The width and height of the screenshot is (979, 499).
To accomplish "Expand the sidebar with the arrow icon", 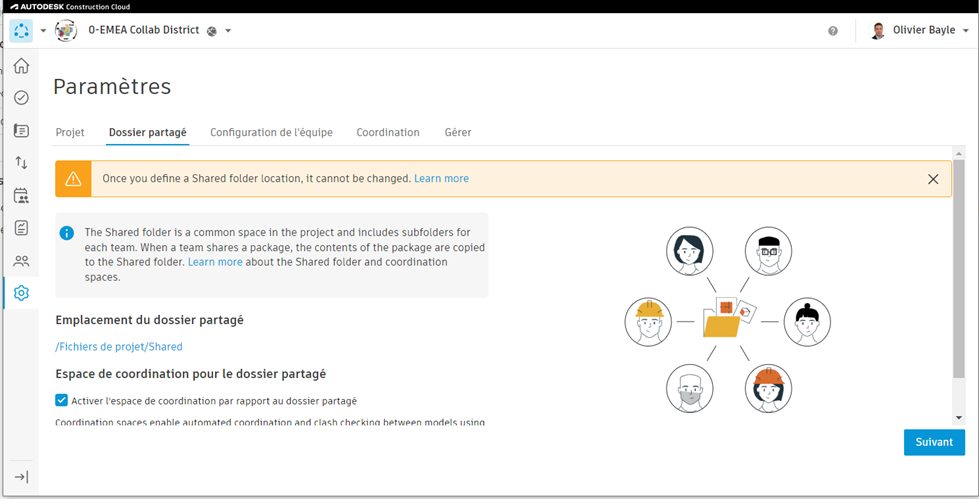I will click(21, 477).
